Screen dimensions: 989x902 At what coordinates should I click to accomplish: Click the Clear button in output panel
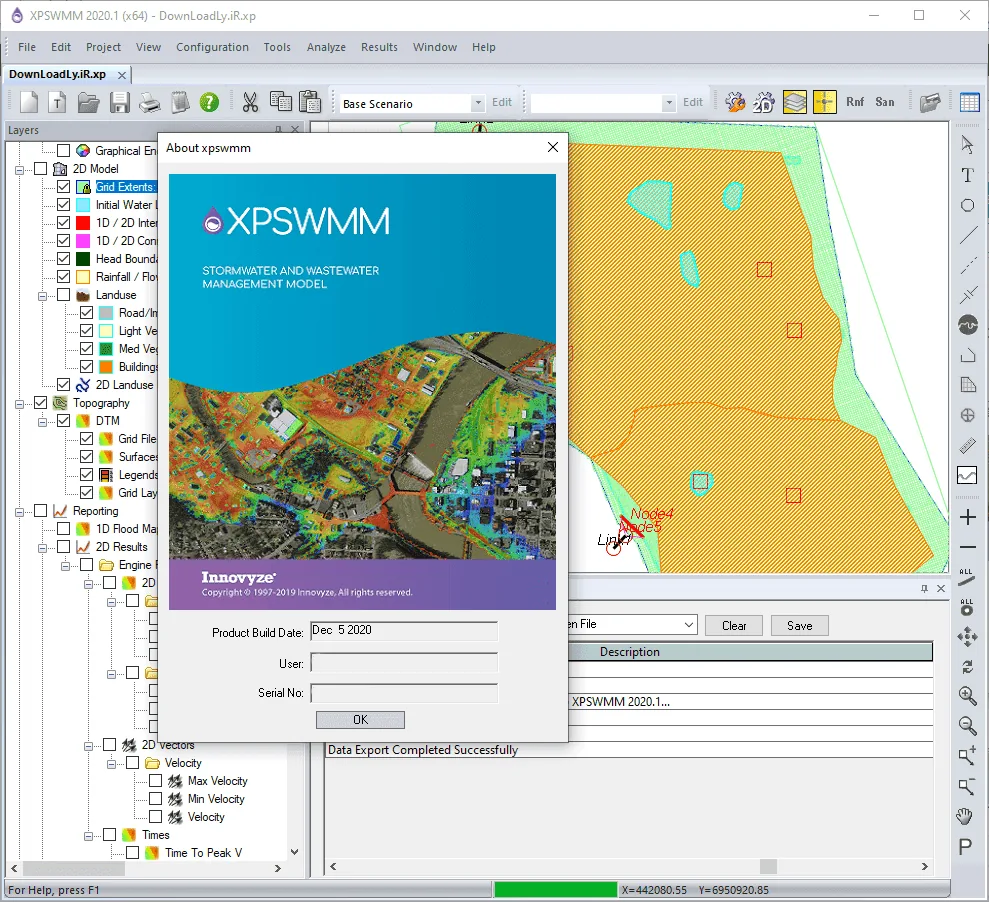(x=734, y=626)
